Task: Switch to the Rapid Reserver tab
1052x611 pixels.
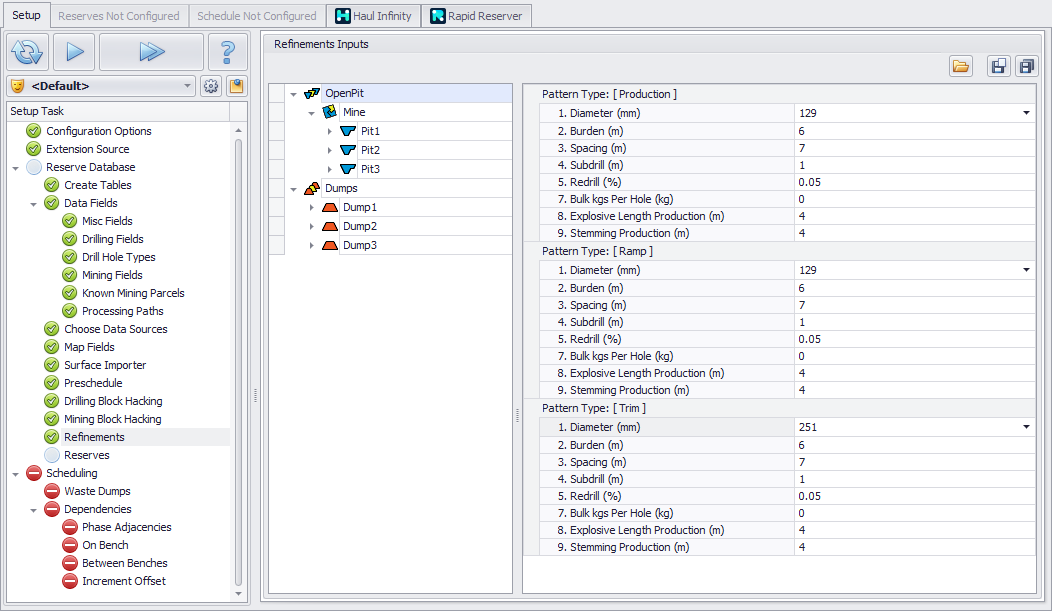Action: (476, 16)
